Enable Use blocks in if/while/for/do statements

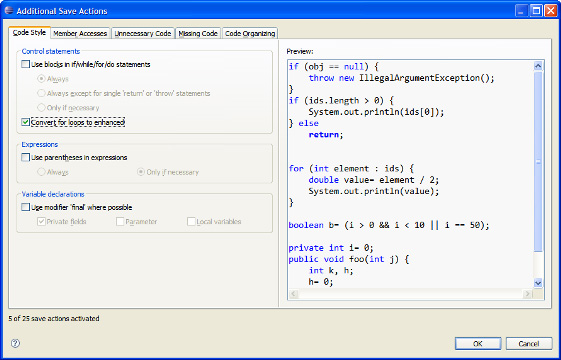coord(25,64)
